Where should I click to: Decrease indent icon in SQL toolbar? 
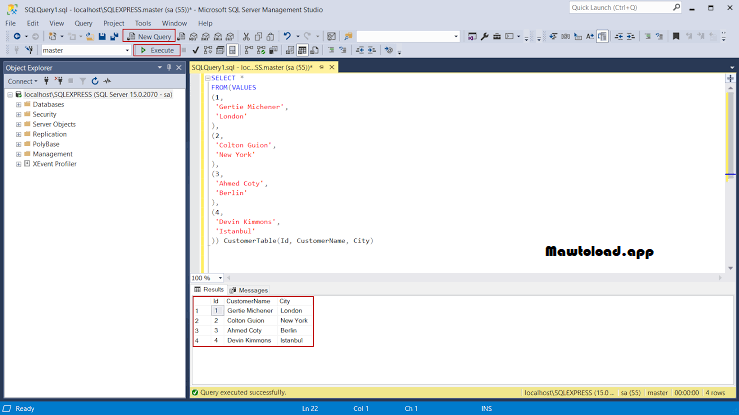coord(360,50)
